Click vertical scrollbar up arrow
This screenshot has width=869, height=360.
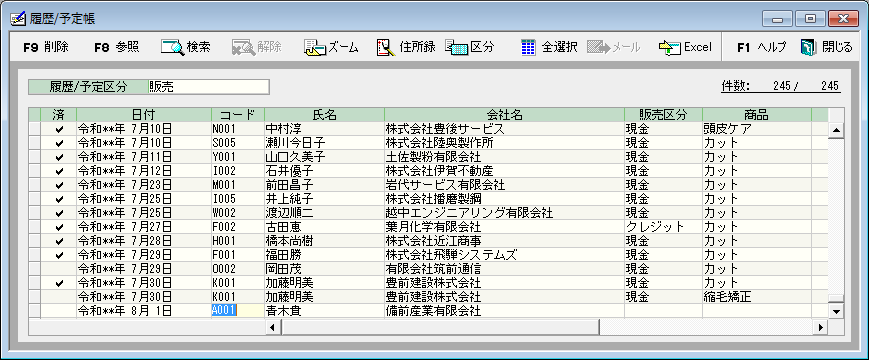click(x=836, y=131)
